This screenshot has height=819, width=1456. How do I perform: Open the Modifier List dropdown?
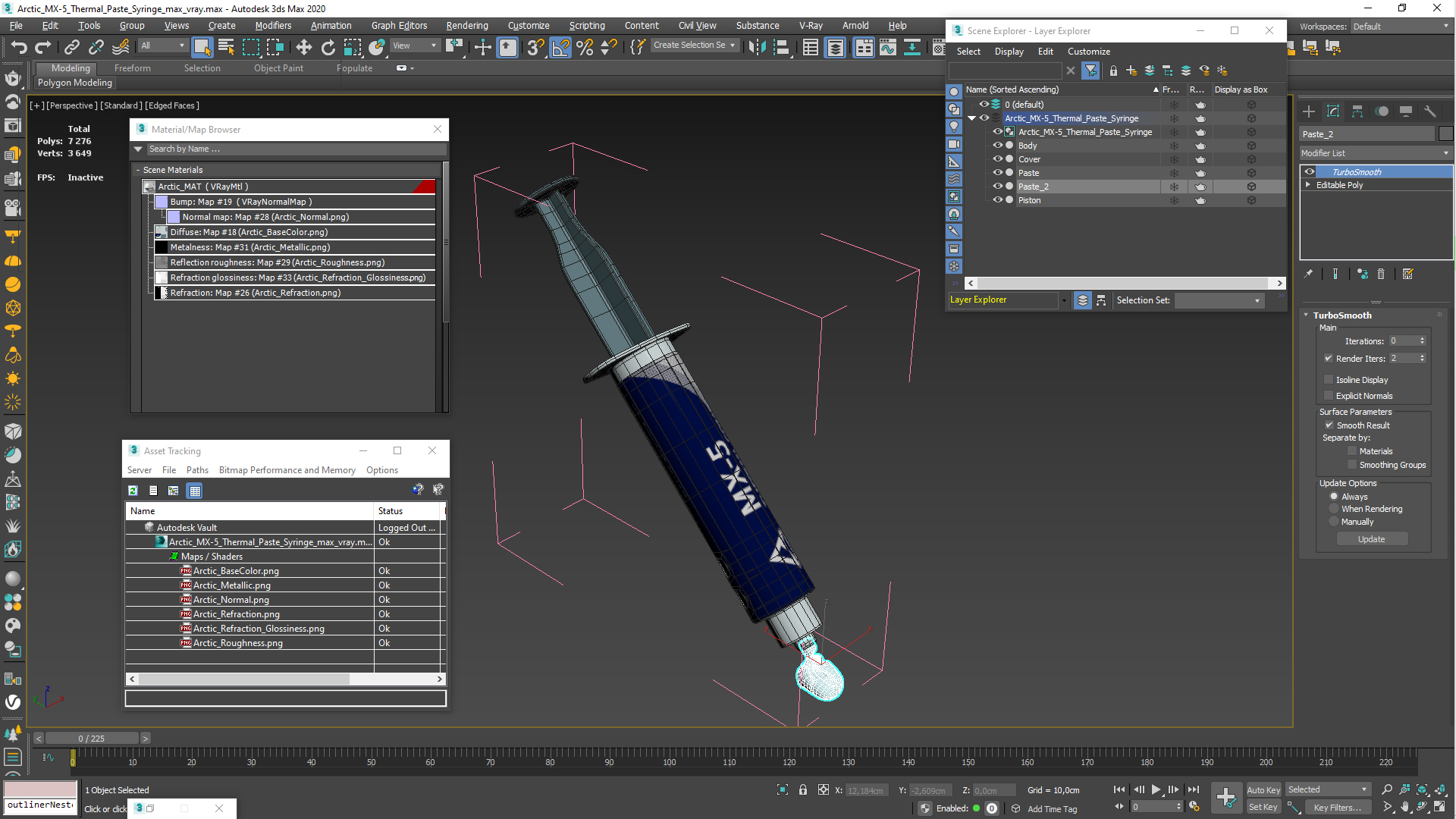coord(1376,153)
